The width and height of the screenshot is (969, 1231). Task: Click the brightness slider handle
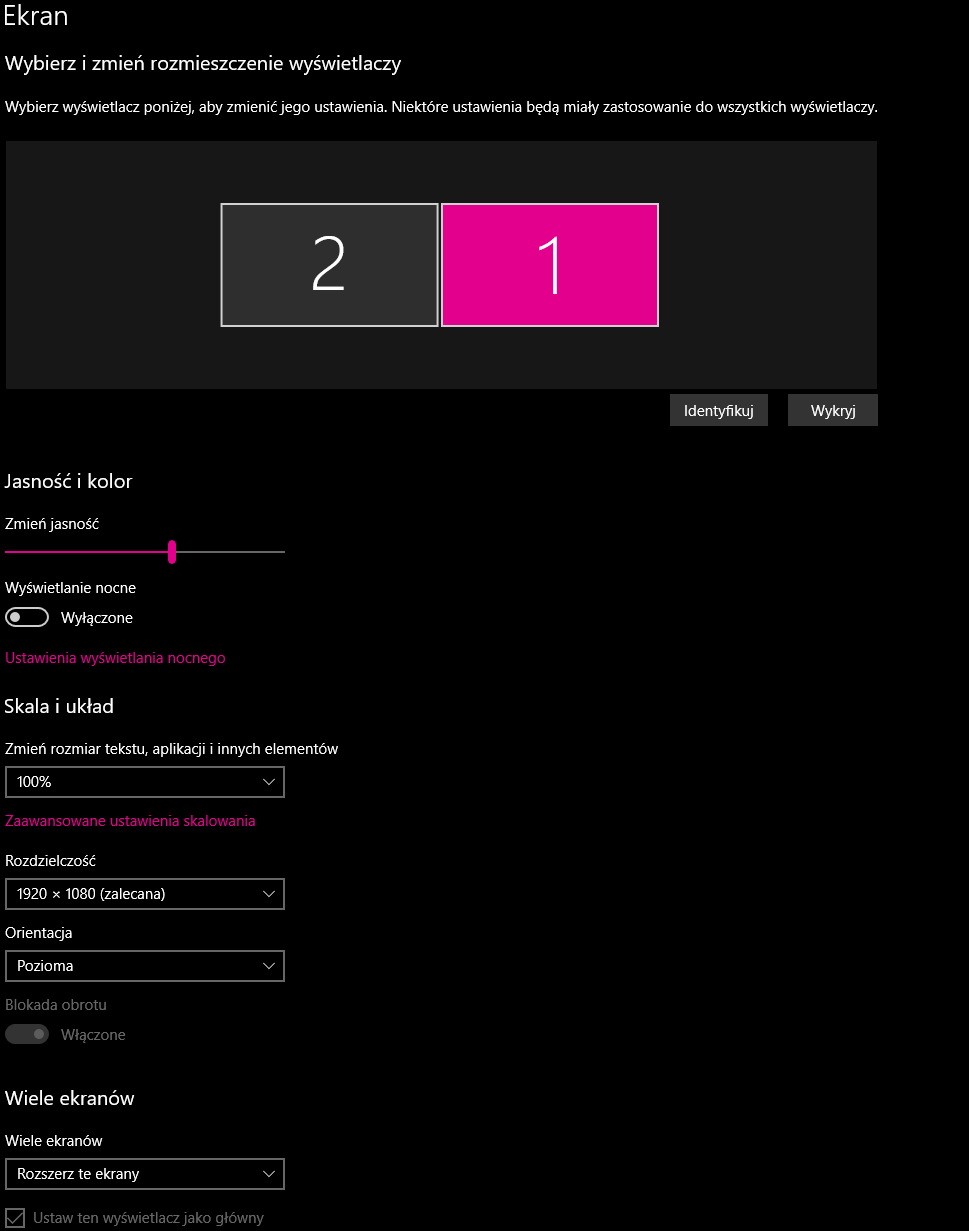coord(172,551)
